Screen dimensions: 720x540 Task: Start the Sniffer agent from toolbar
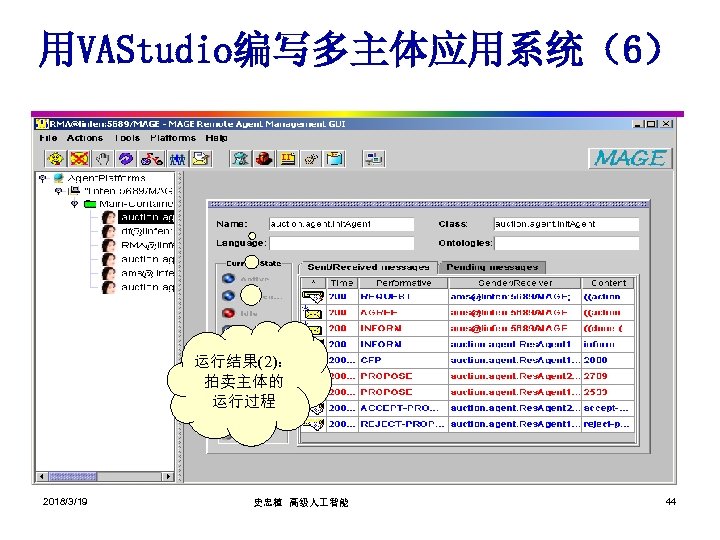[240, 159]
